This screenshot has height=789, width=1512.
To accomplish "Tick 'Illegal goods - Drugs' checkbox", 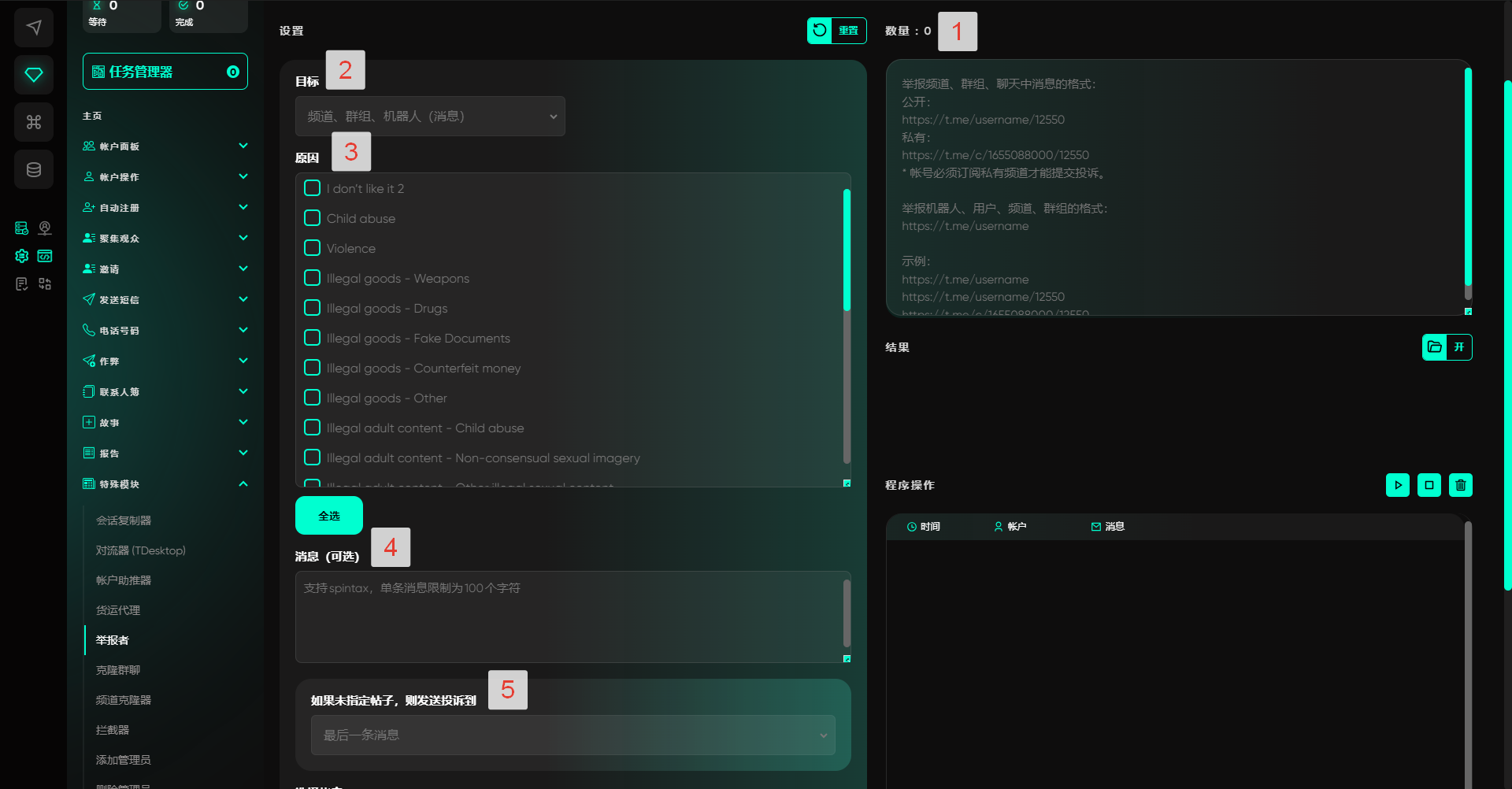I will 313,308.
